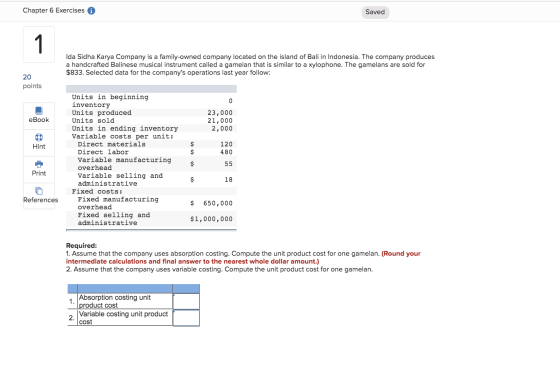Image resolution: width=560 pixels, height=373 pixels.
Task: Click the Hint lifebuoy icon
Action: pyautogui.click(x=39, y=137)
